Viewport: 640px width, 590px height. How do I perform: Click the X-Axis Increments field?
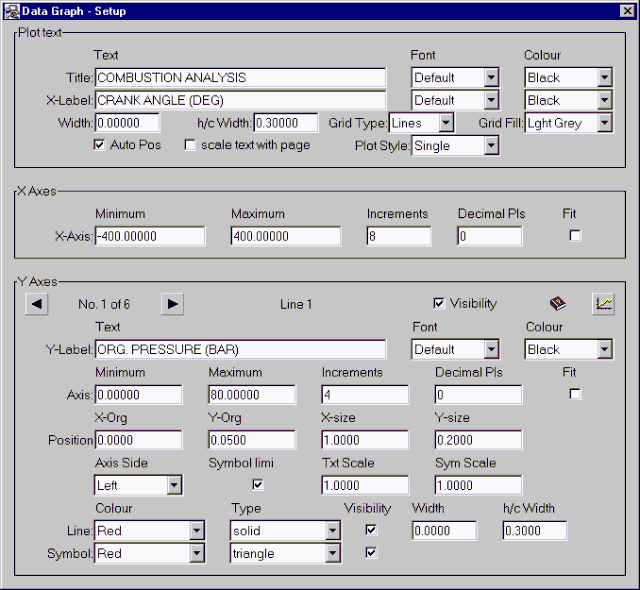(399, 236)
